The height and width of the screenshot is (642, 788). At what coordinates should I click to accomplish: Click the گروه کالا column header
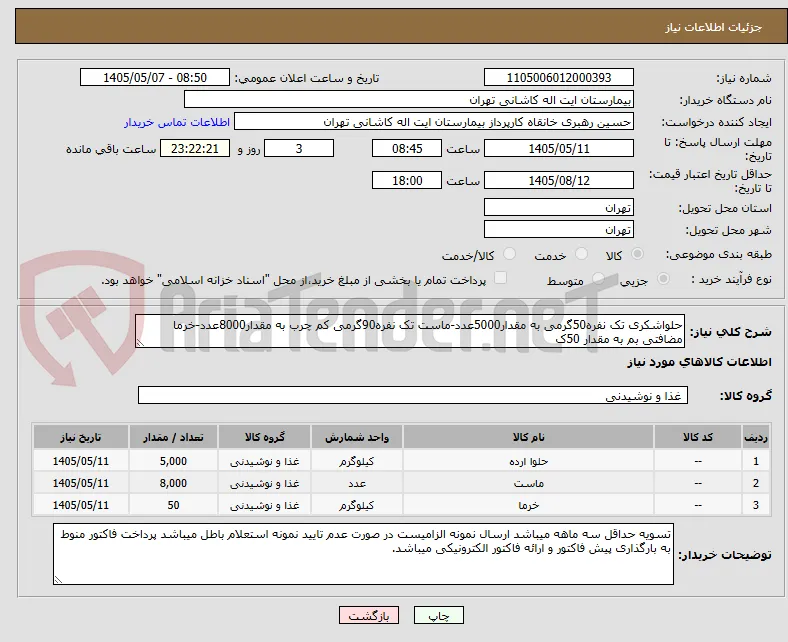pos(264,437)
